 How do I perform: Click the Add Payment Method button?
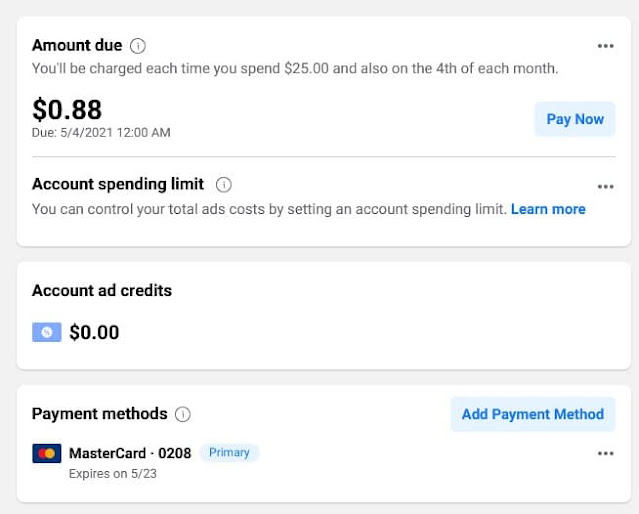pos(532,414)
